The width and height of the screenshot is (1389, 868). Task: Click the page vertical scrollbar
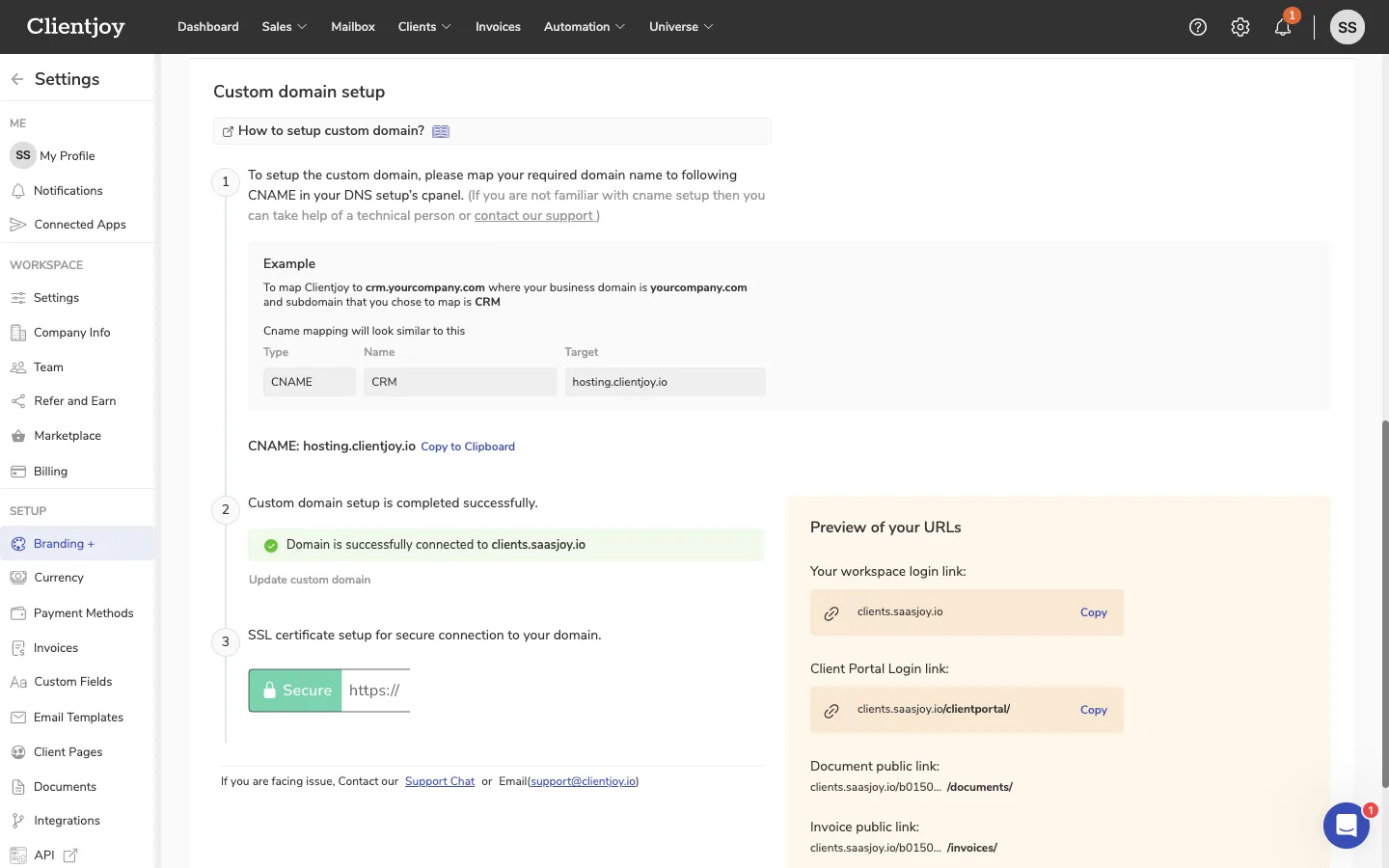(1385, 604)
